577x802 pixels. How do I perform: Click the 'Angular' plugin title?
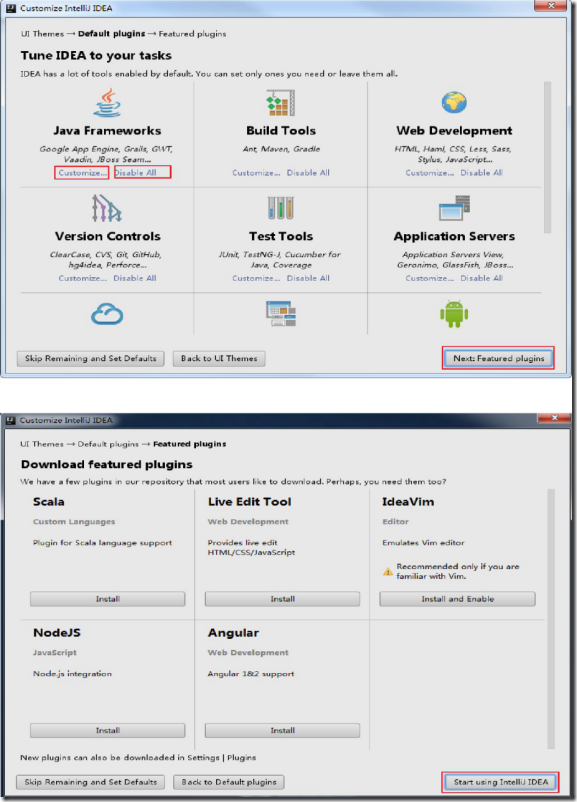coord(233,633)
